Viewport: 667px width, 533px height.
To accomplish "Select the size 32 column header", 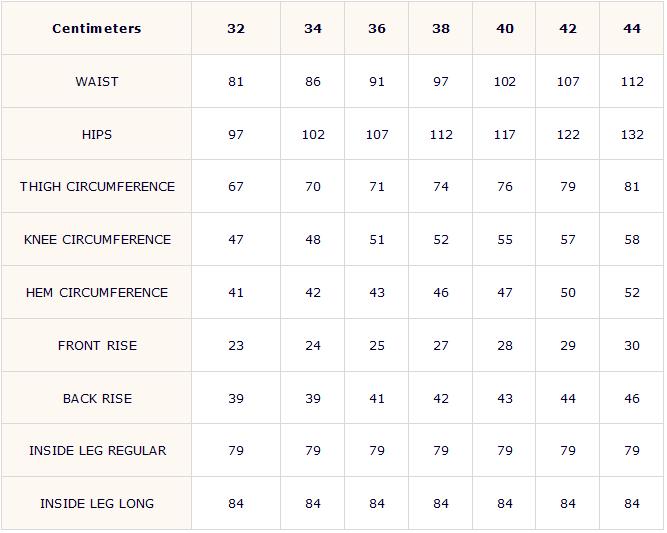I will click(x=236, y=29).
